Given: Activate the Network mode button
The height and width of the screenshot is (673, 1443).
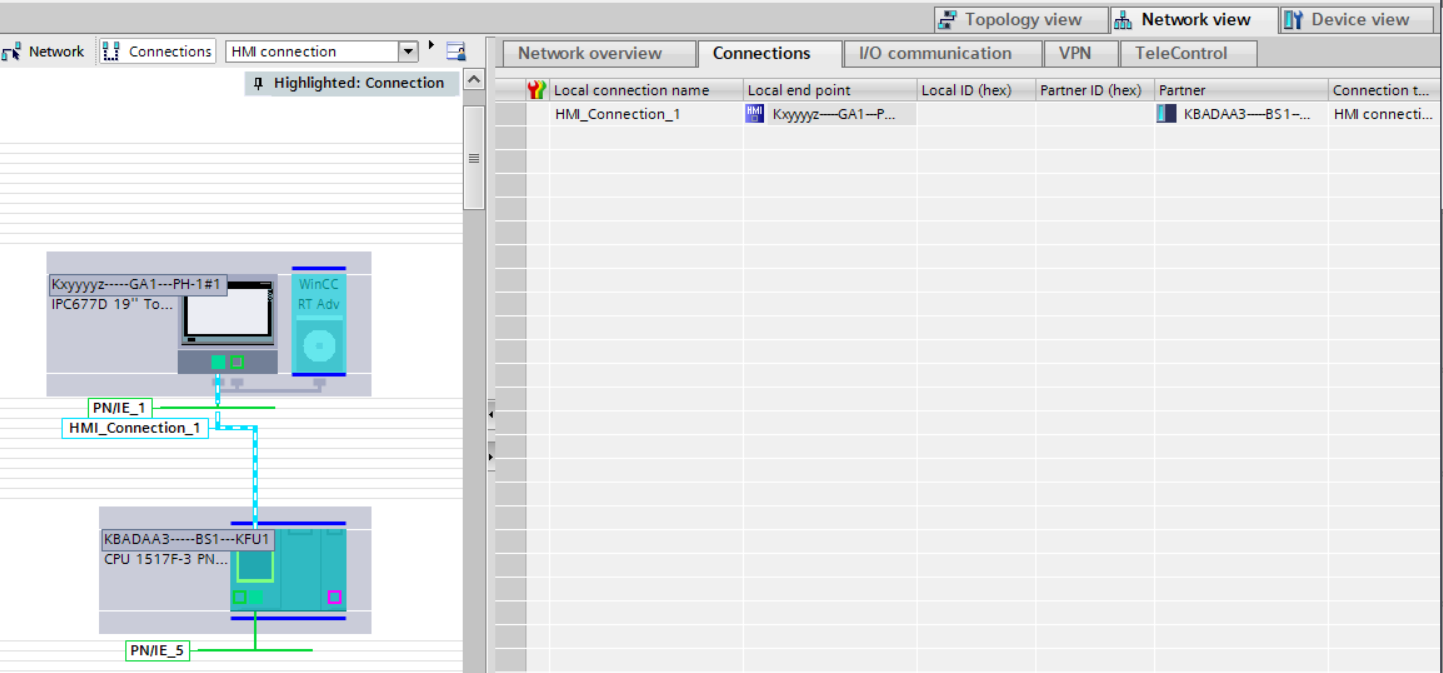Looking at the screenshot, I should pyautogui.click(x=44, y=51).
